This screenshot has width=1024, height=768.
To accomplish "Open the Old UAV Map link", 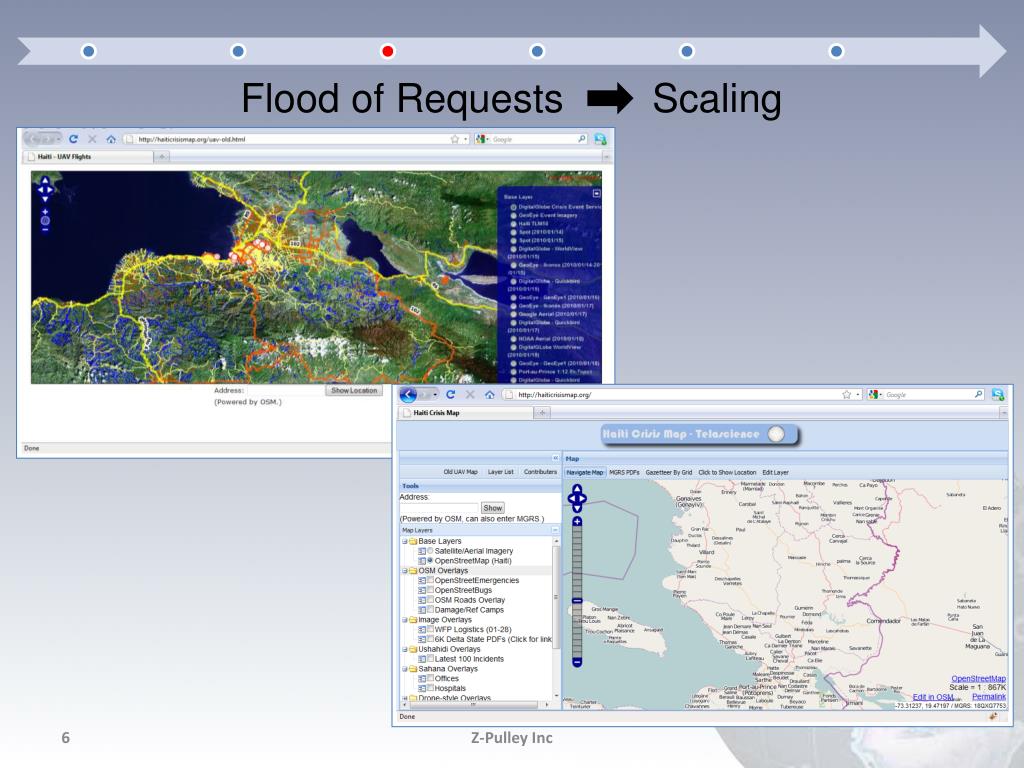I will coord(460,472).
